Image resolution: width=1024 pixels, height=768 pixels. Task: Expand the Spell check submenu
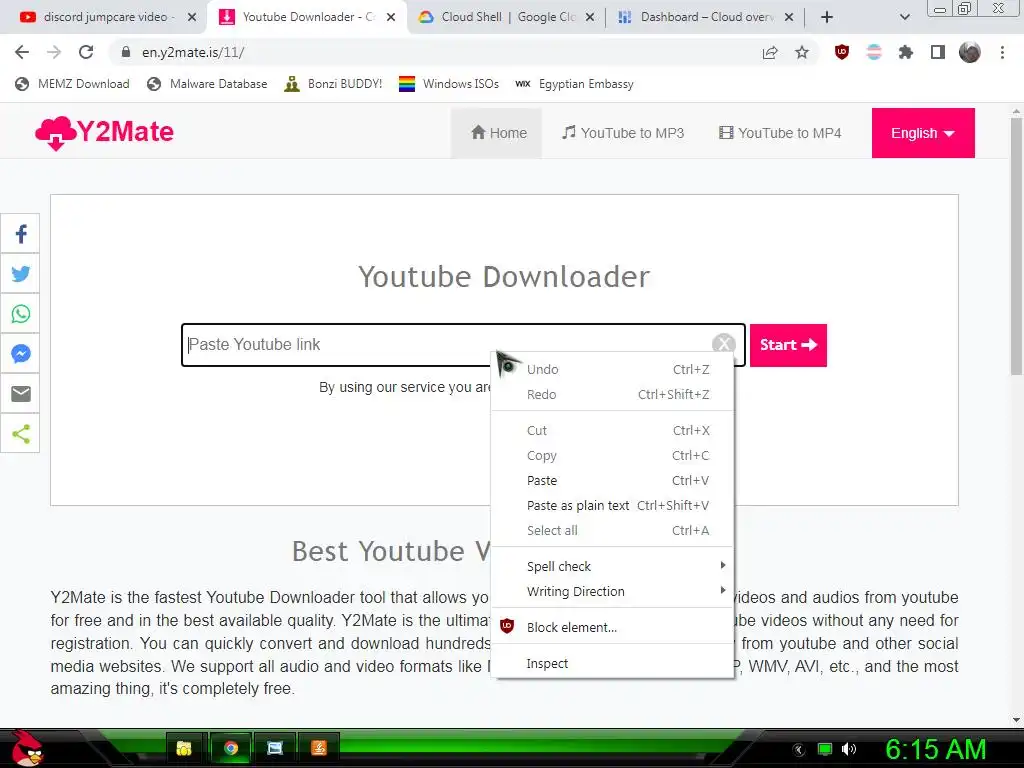[612, 566]
